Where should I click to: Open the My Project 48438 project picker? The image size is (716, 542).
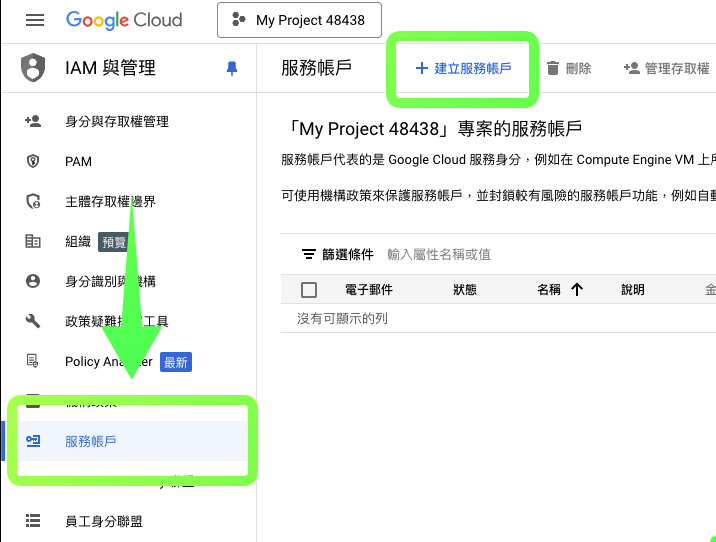(x=298, y=20)
